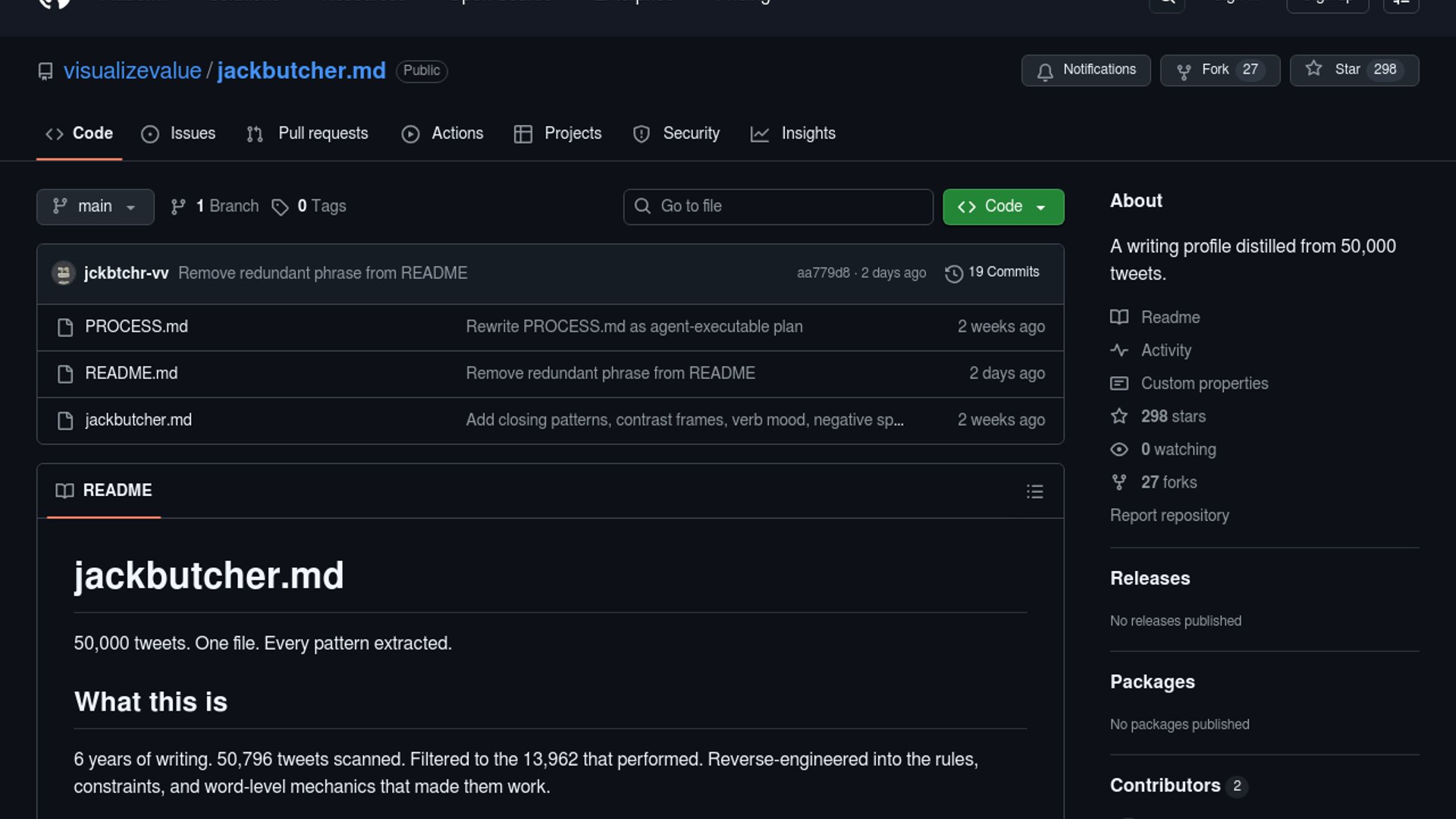Click the tag icon next to 0 Tags
The height and width of the screenshot is (819, 1456).
[280, 207]
